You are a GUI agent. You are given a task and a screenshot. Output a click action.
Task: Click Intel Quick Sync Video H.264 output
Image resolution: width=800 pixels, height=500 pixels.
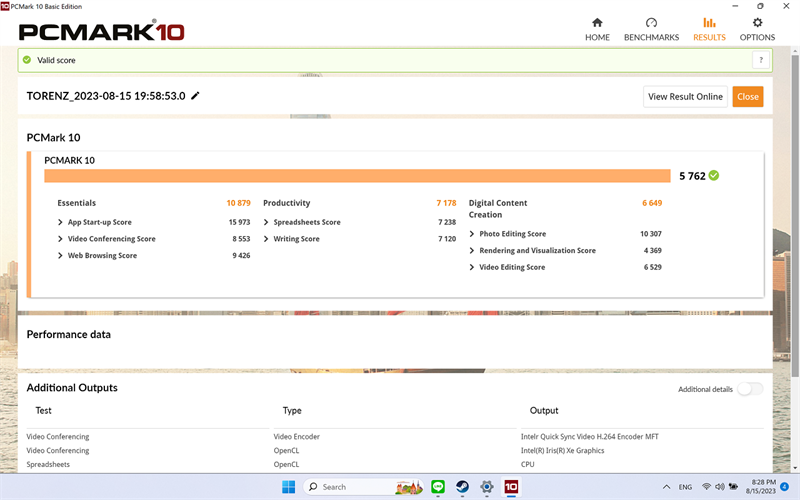(x=589, y=437)
